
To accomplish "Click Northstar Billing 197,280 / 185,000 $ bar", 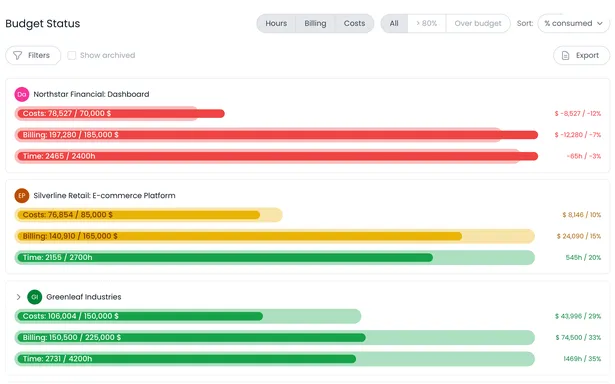I will [x=276, y=135].
